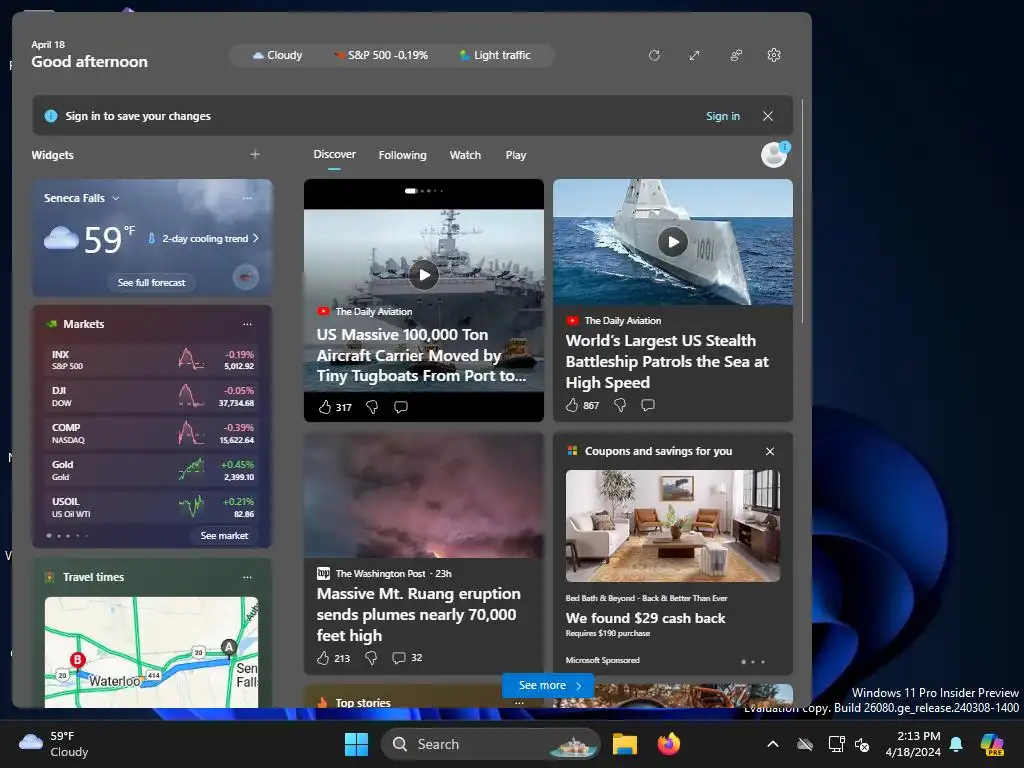The height and width of the screenshot is (768, 1024).
Task: Launch Firefox from taskbar
Action: point(668,744)
